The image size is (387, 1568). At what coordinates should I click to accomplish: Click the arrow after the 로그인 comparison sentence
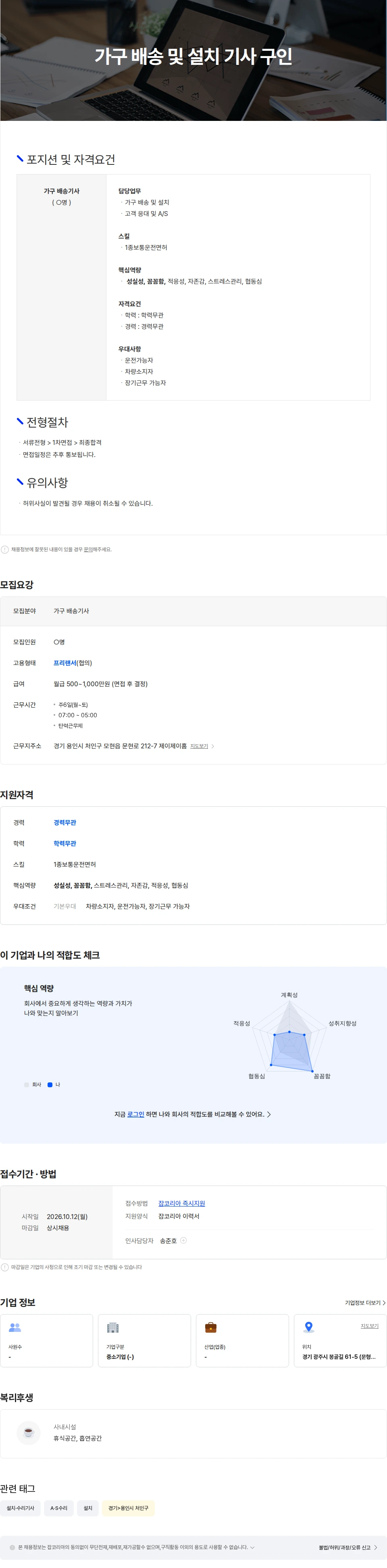(x=269, y=1114)
